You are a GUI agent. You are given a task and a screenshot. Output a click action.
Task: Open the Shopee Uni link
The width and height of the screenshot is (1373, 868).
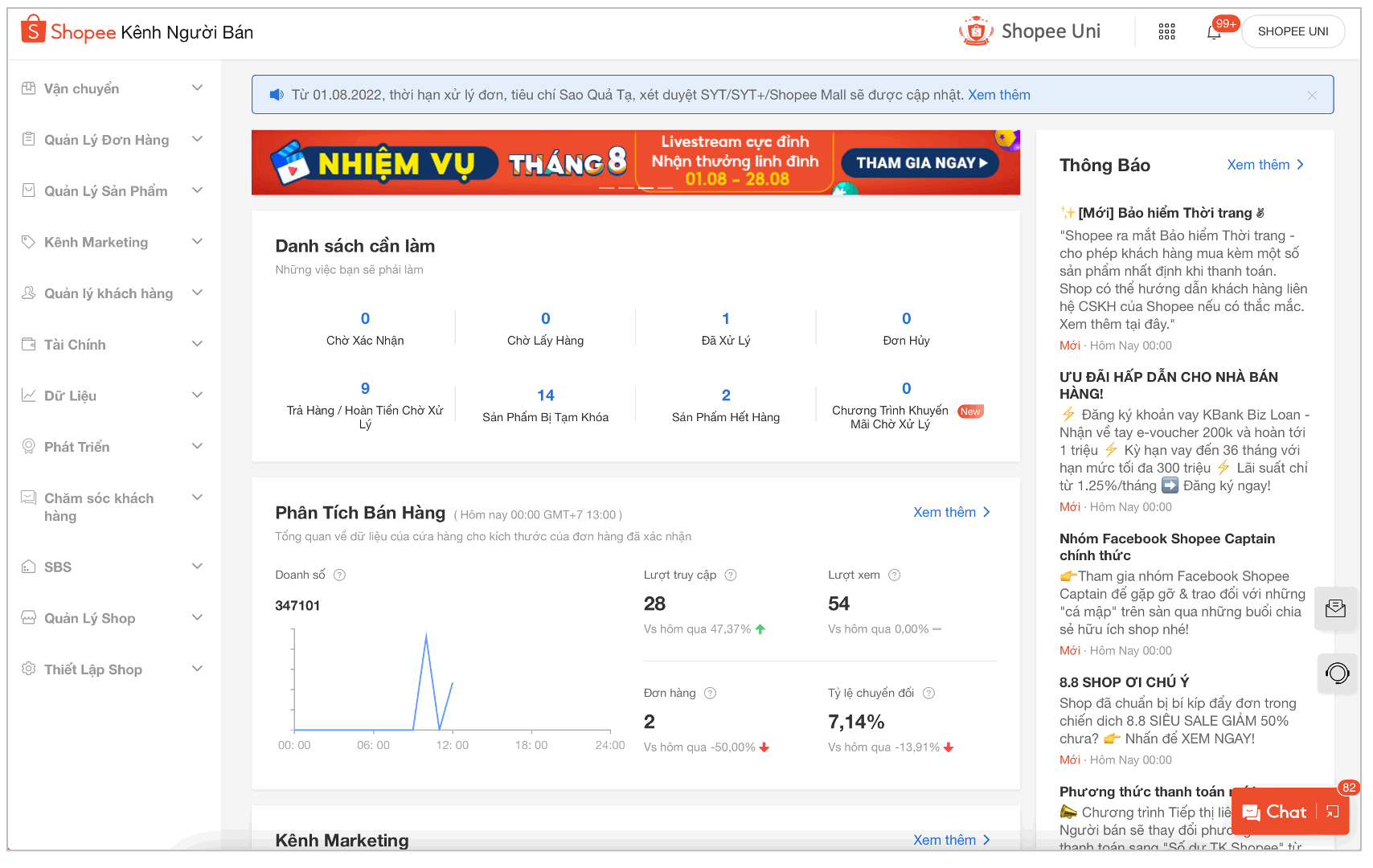[1030, 31]
